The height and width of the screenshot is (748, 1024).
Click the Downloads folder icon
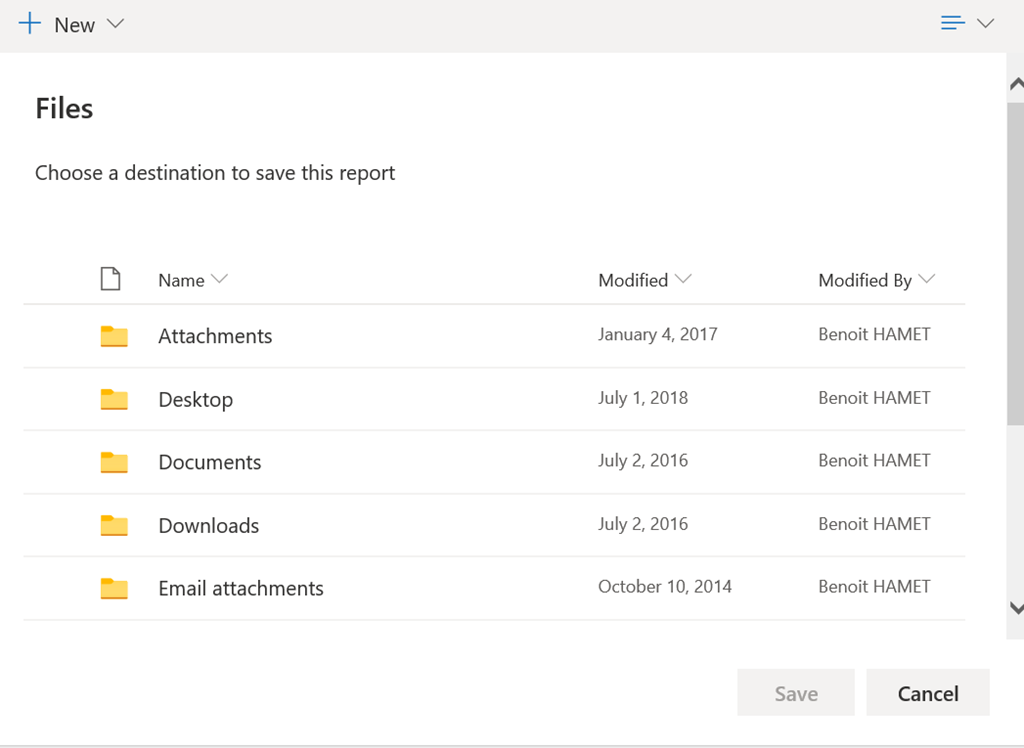point(114,525)
